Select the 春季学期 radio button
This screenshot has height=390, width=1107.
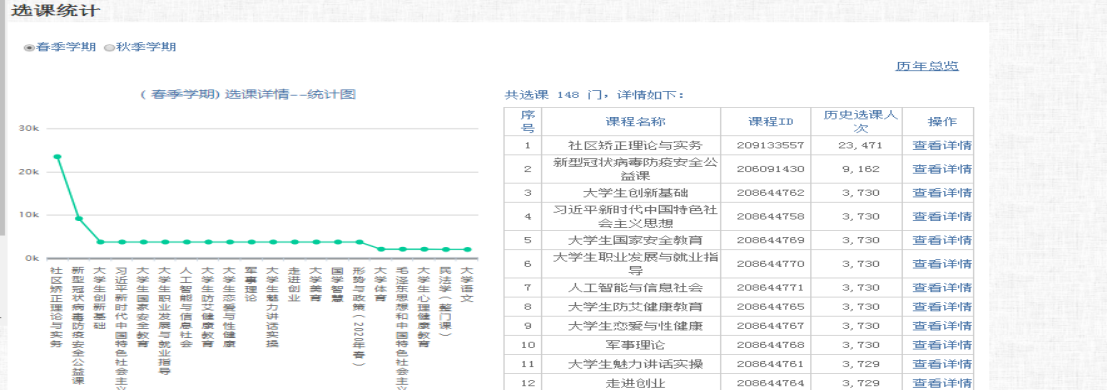(x=29, y=47)
